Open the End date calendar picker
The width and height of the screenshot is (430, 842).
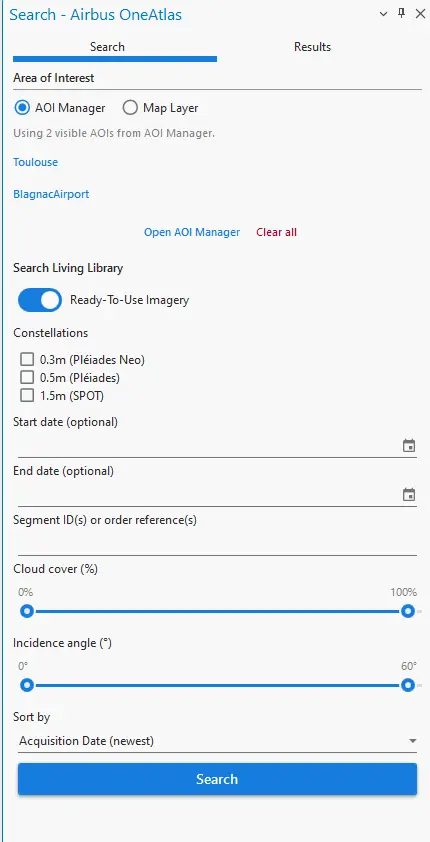pos(409,495)
